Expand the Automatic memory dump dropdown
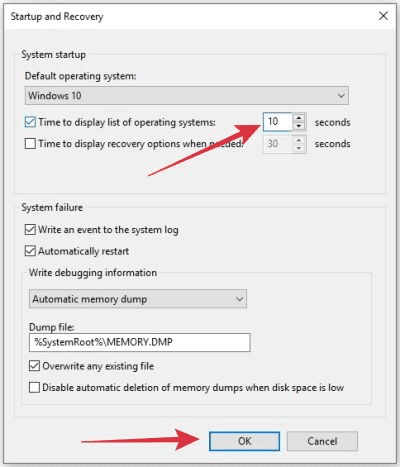 138,299
